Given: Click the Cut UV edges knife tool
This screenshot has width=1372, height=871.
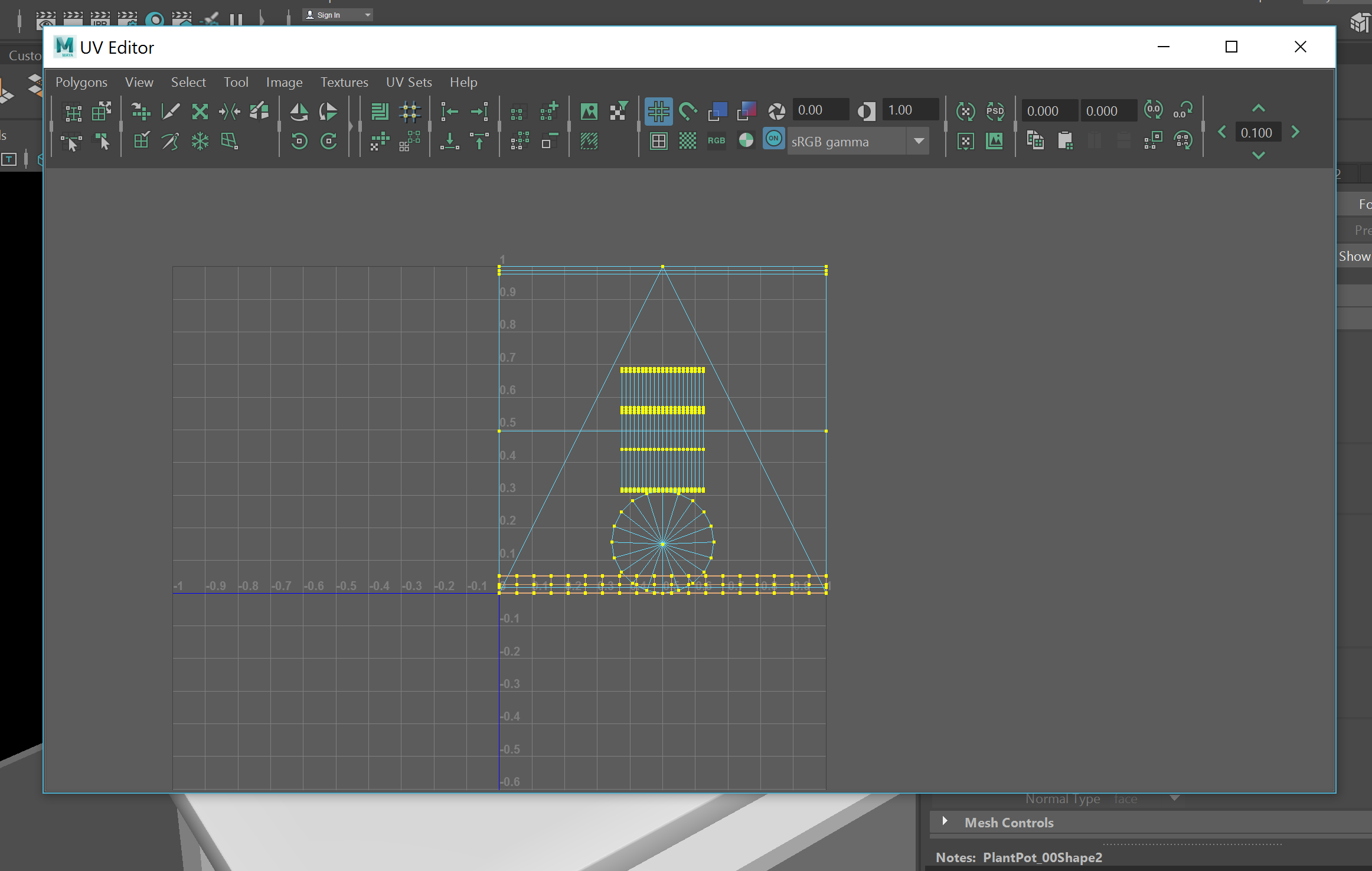Looking at the screenshot, I should coord(171,111).
